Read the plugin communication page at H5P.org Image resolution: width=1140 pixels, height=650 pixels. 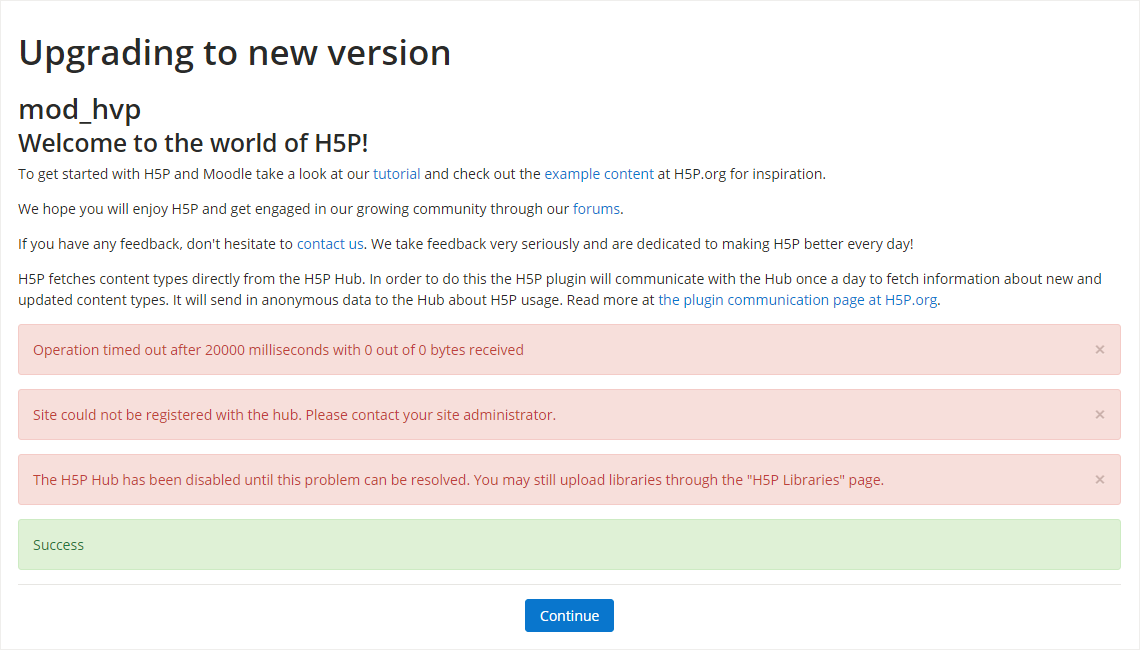[x=797, y=299]
